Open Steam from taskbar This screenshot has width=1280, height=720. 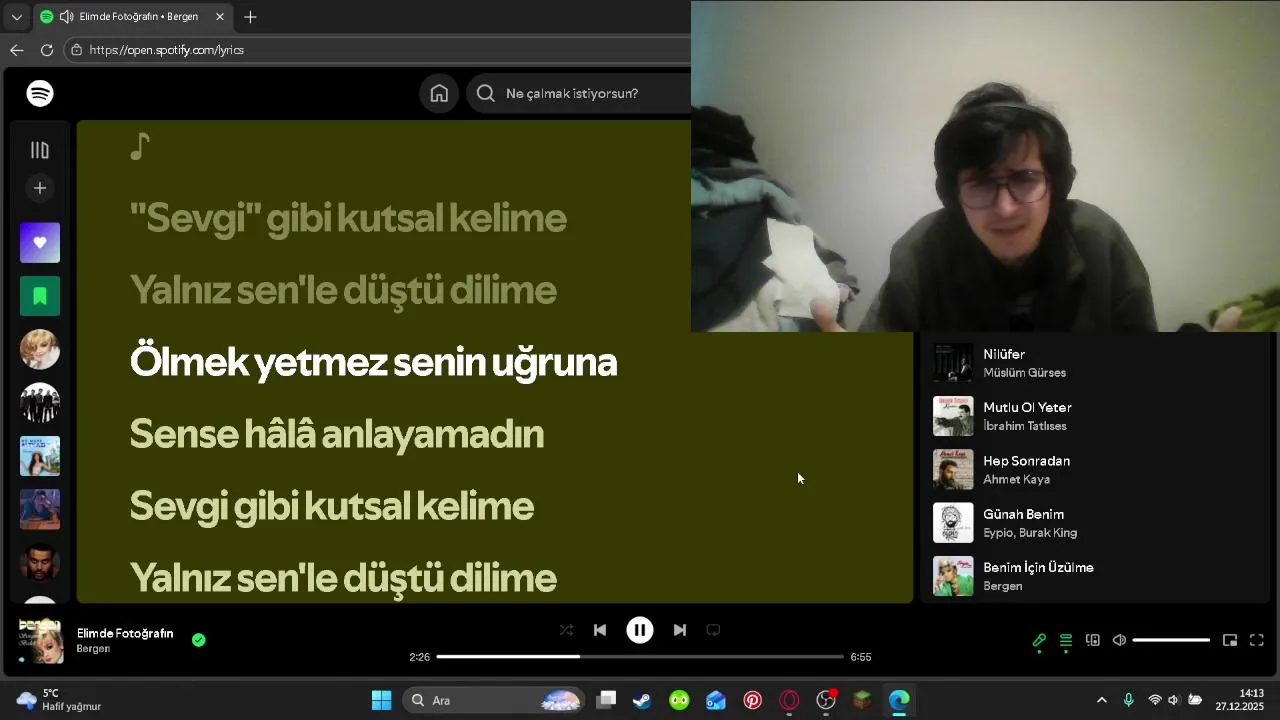[642, 700]
